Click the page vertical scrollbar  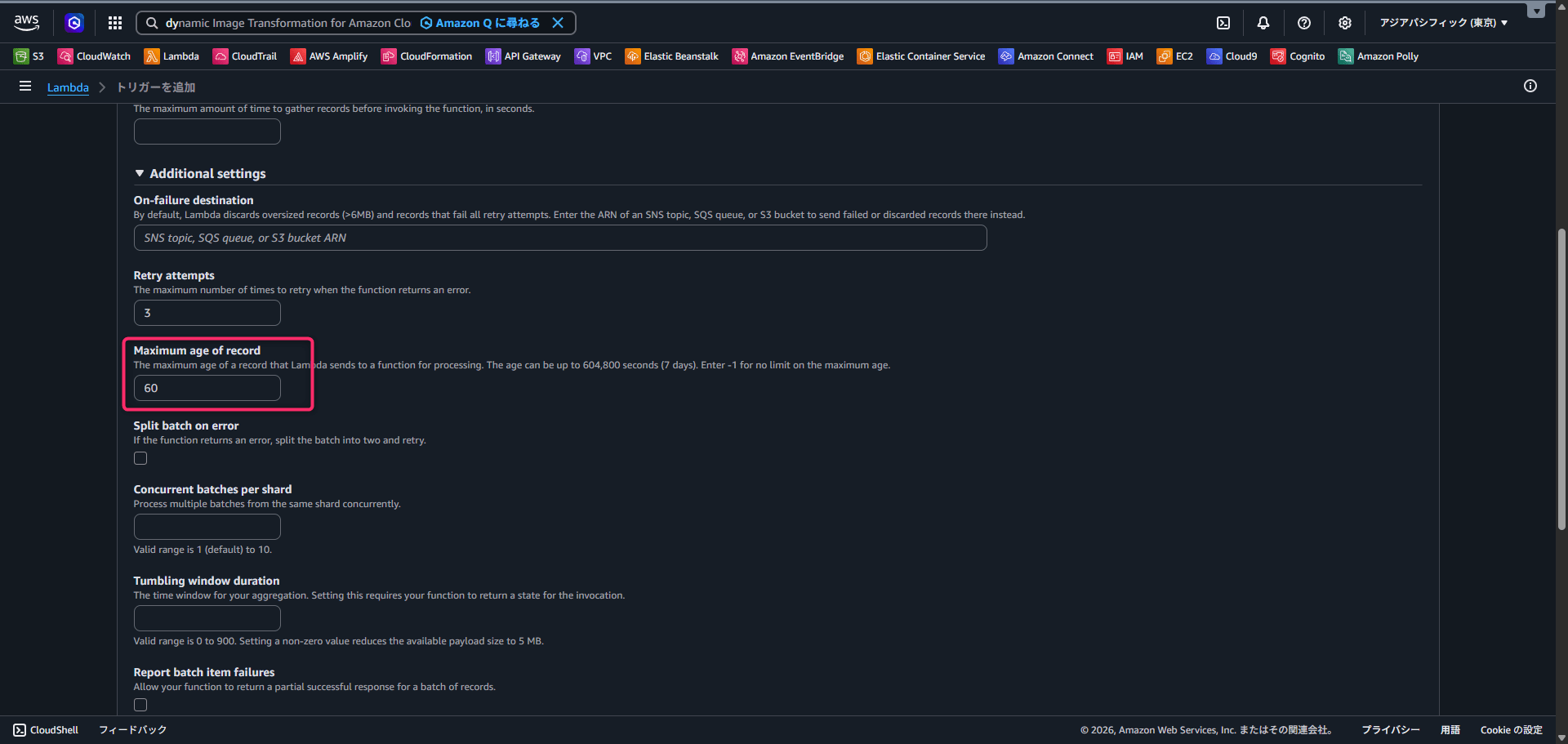tap(1561, 376)
